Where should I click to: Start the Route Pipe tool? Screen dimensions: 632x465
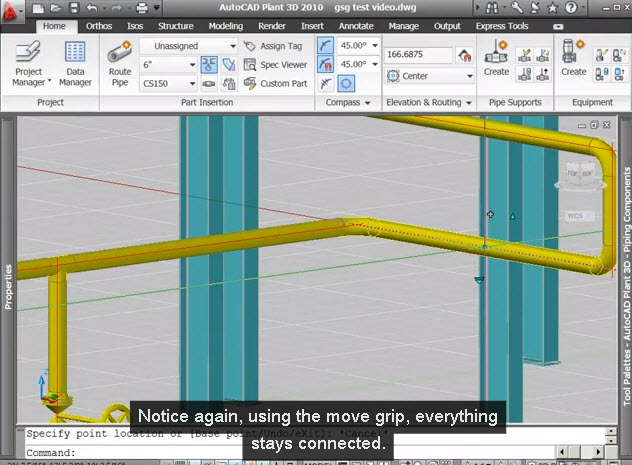point(120,64)
